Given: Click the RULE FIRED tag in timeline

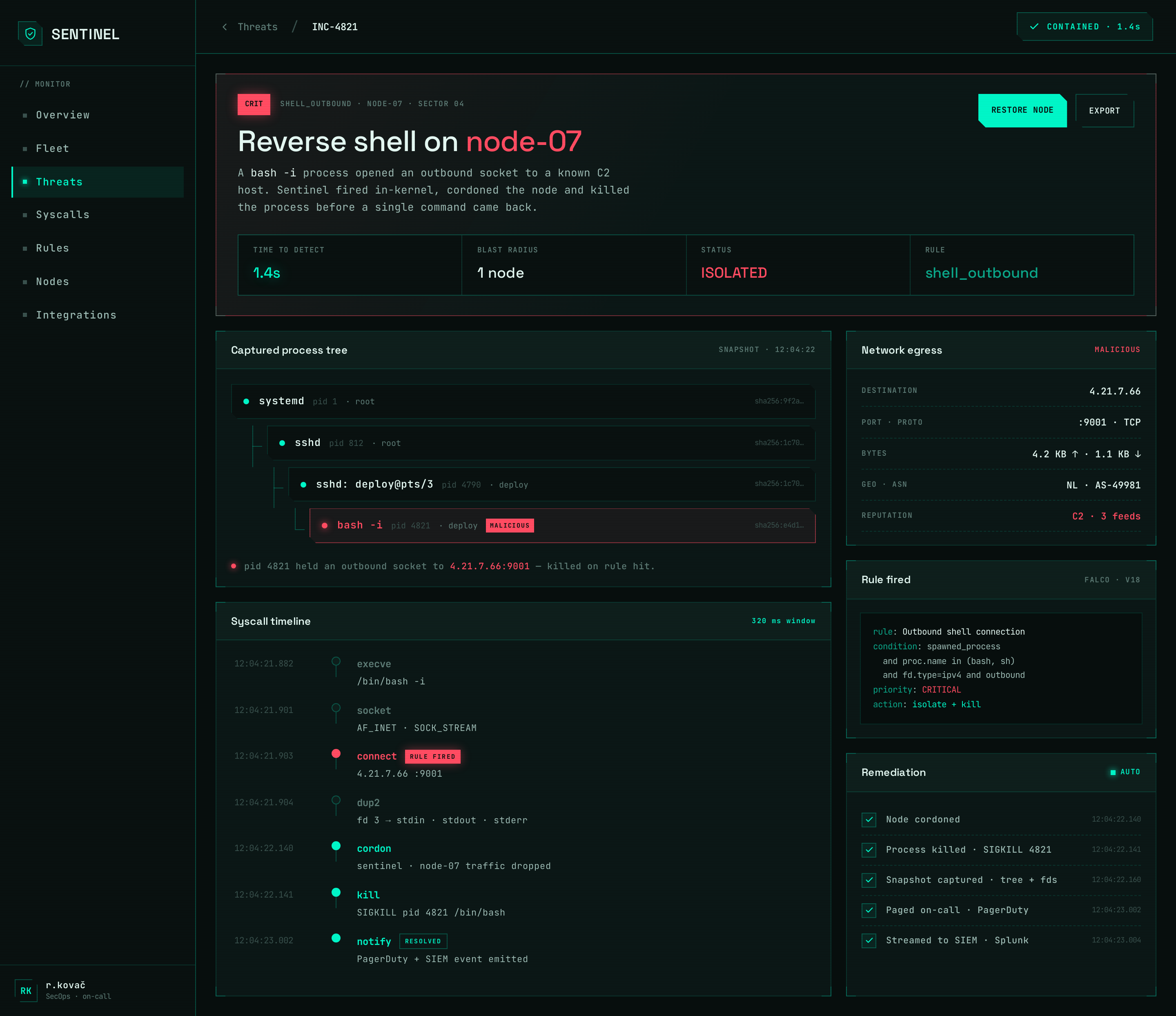Looking at the screenshot, I should pyautogui.click(x=432, y=757).
